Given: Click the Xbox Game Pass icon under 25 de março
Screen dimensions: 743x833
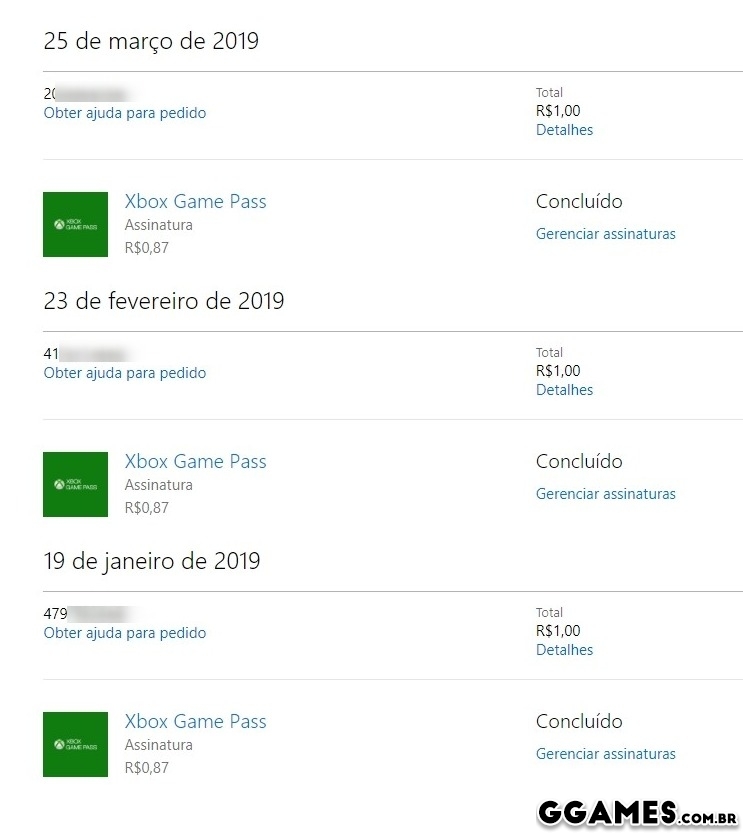Looking at the screenshot, I should coord(75,224).
